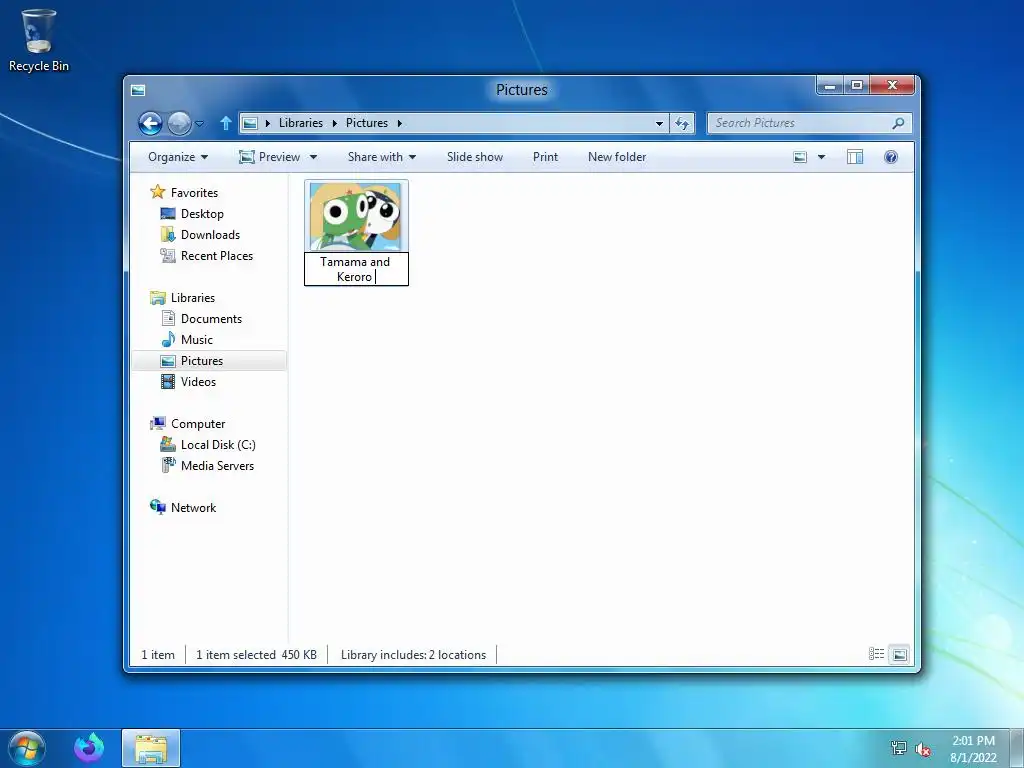Screen dimensions: 1024x768
Task: Select the Pictures library in the sidebar
Action: (x=209, y=360)
